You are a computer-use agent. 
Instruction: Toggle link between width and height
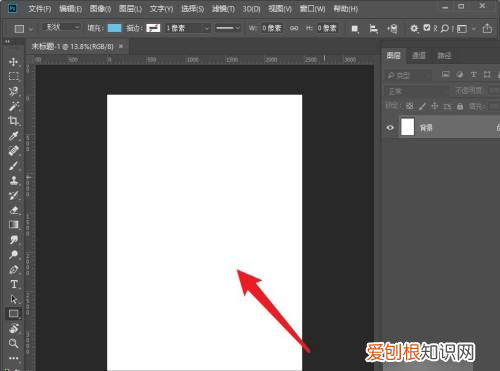click(294, 28)
